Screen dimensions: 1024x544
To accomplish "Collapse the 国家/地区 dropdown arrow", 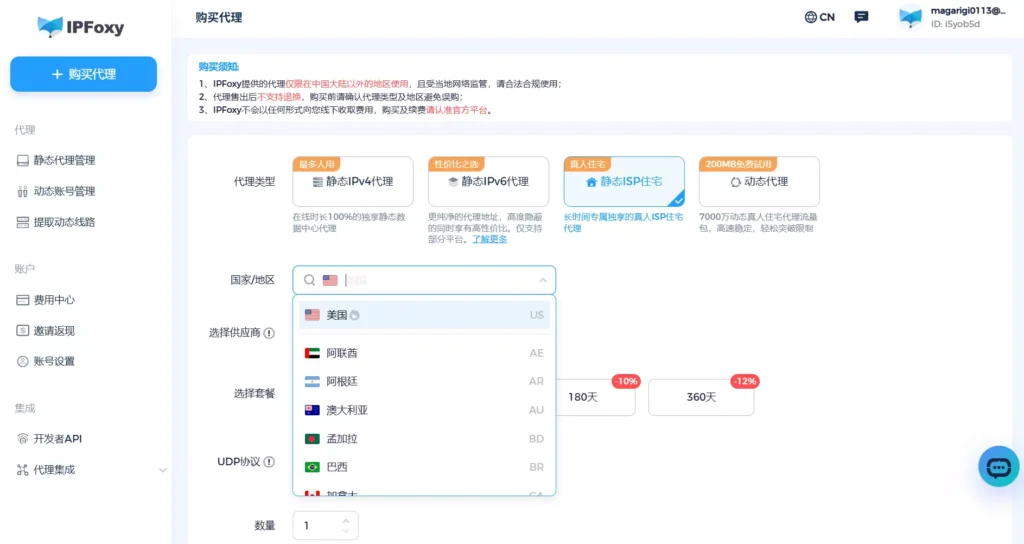I will coord(543,281).
